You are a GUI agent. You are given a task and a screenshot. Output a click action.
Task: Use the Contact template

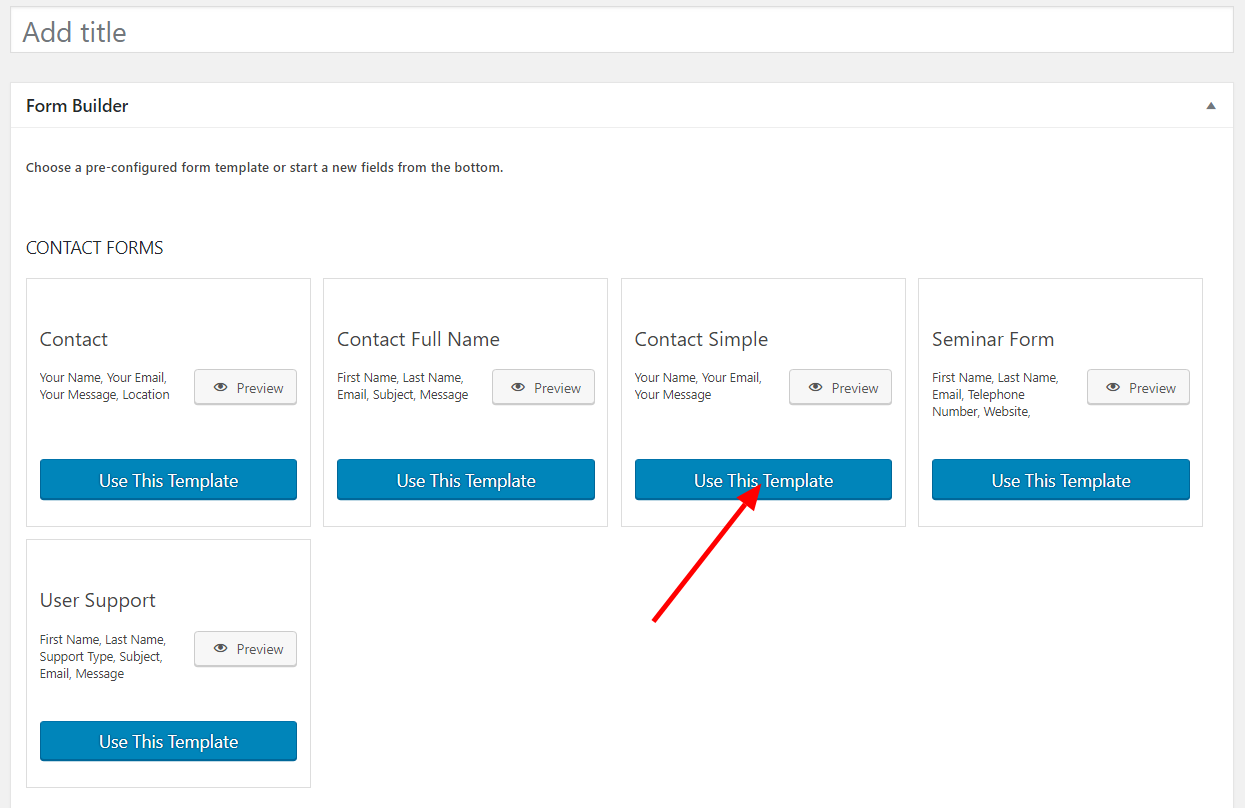click(168, 480)
